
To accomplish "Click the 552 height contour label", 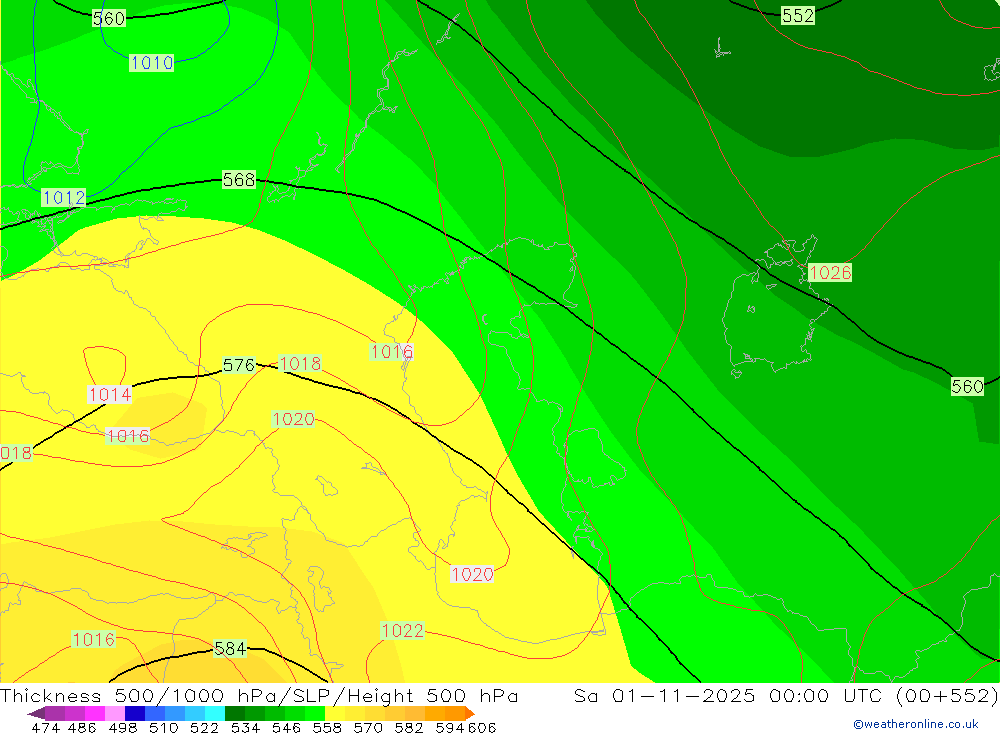I will click(x=798, y=15).
